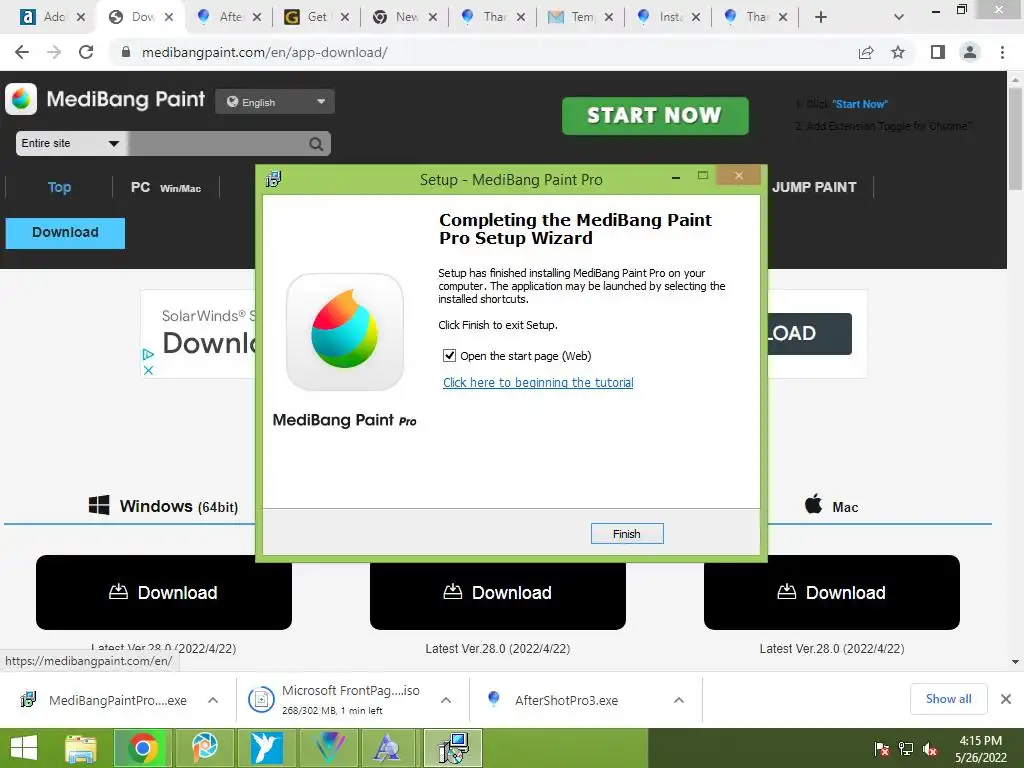Open the Chrome profile avatar
This screenshot has height=768, width=1024.
point(970,52)
